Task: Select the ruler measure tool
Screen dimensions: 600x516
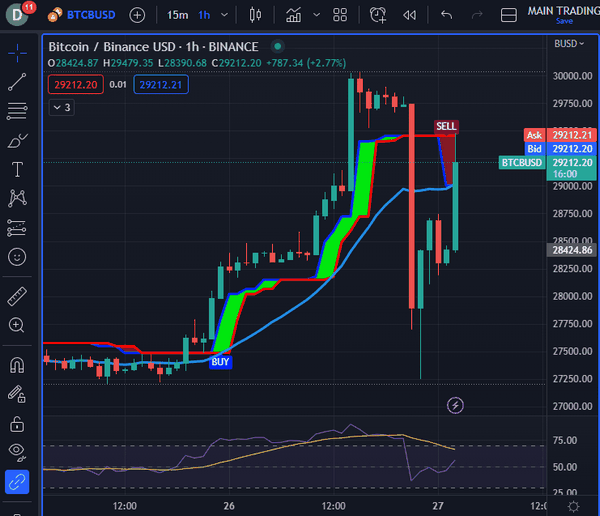Action: [17, 297]
